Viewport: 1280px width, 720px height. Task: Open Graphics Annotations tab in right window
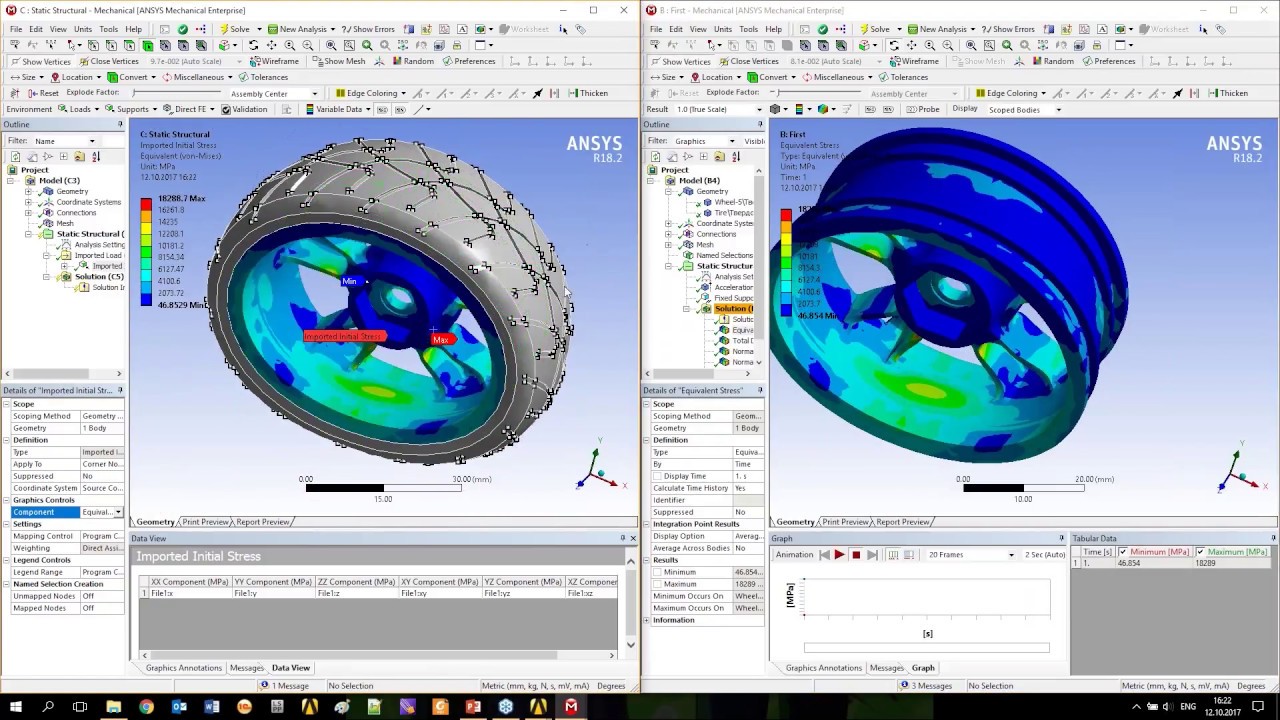point(823,668)
